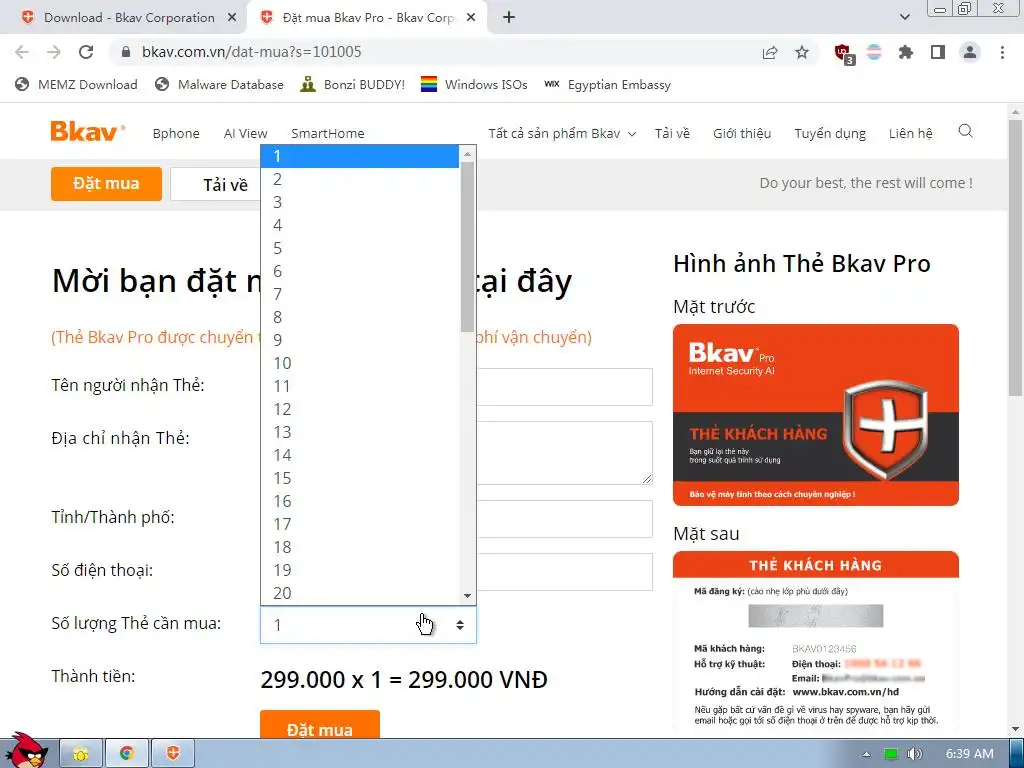Select quantity 20 in the dropdown list
The height and width of the screenshot is (768, 1024).
pos(360,593)
